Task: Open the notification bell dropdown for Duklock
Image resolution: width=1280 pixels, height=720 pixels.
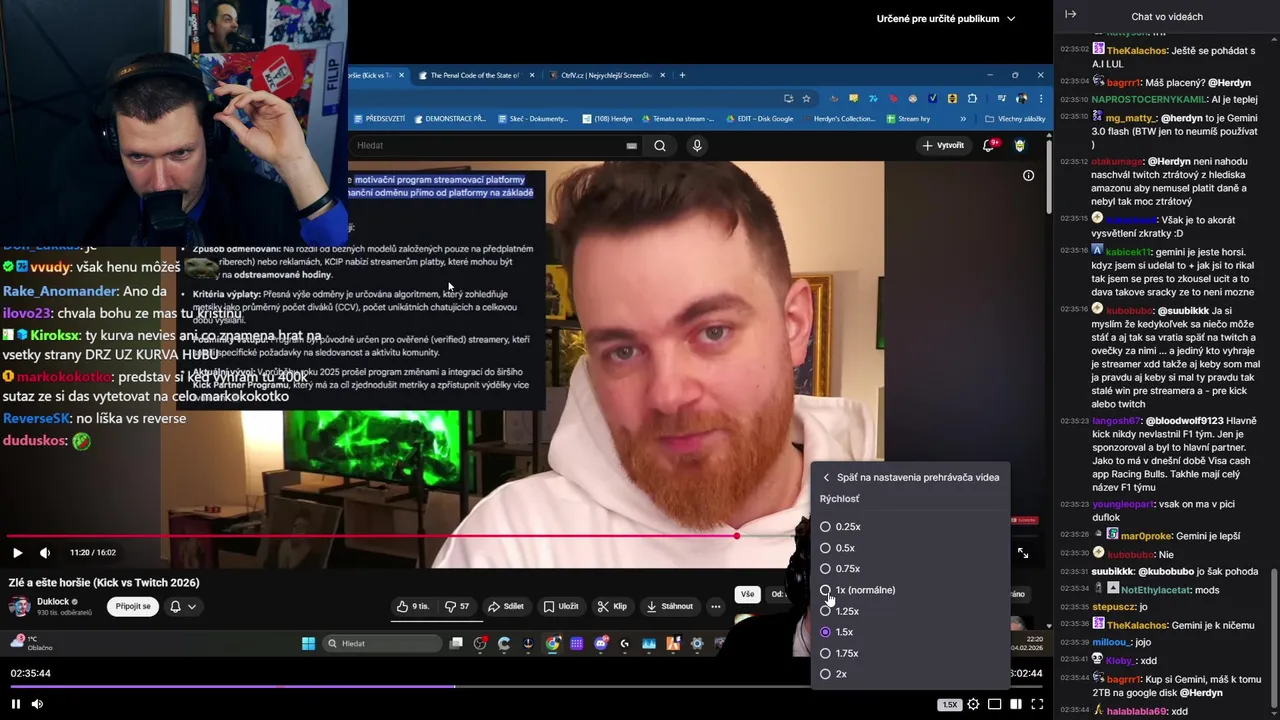Action: click(183, 606)
